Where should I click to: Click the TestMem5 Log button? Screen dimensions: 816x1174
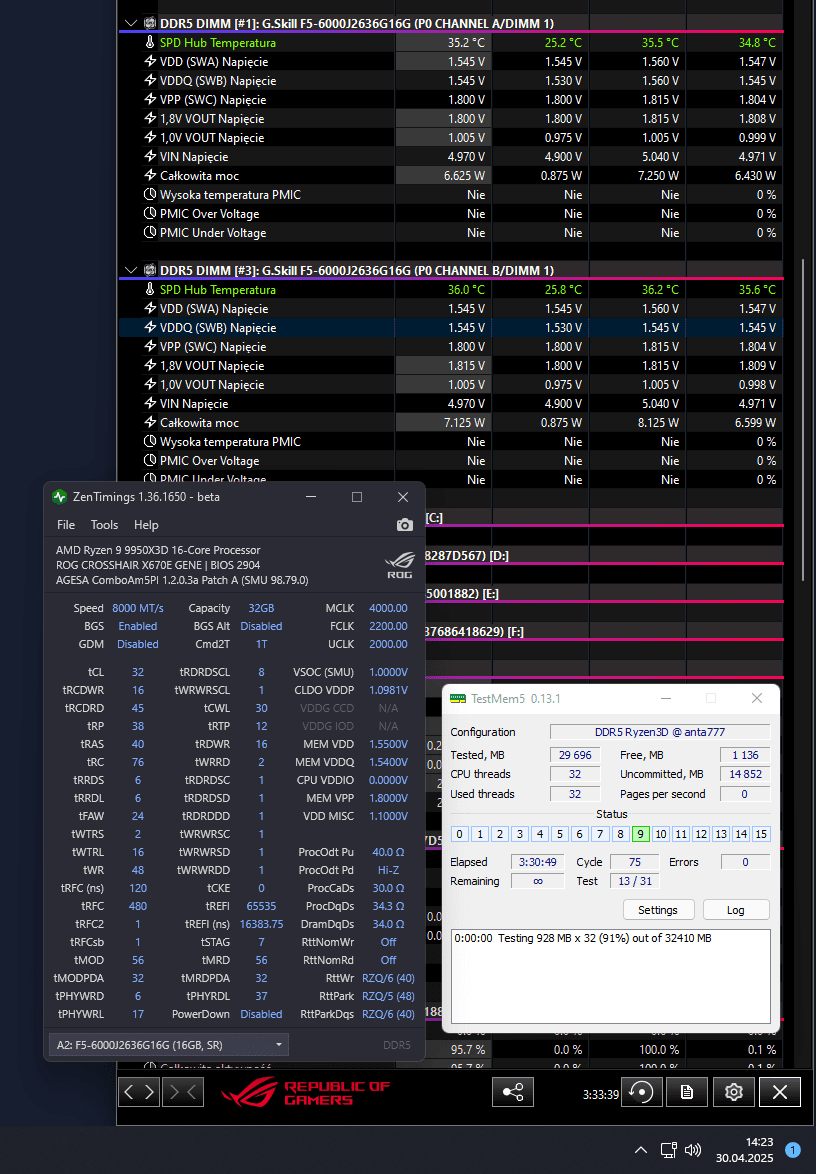pyautogui.click(x=736, y=910)
